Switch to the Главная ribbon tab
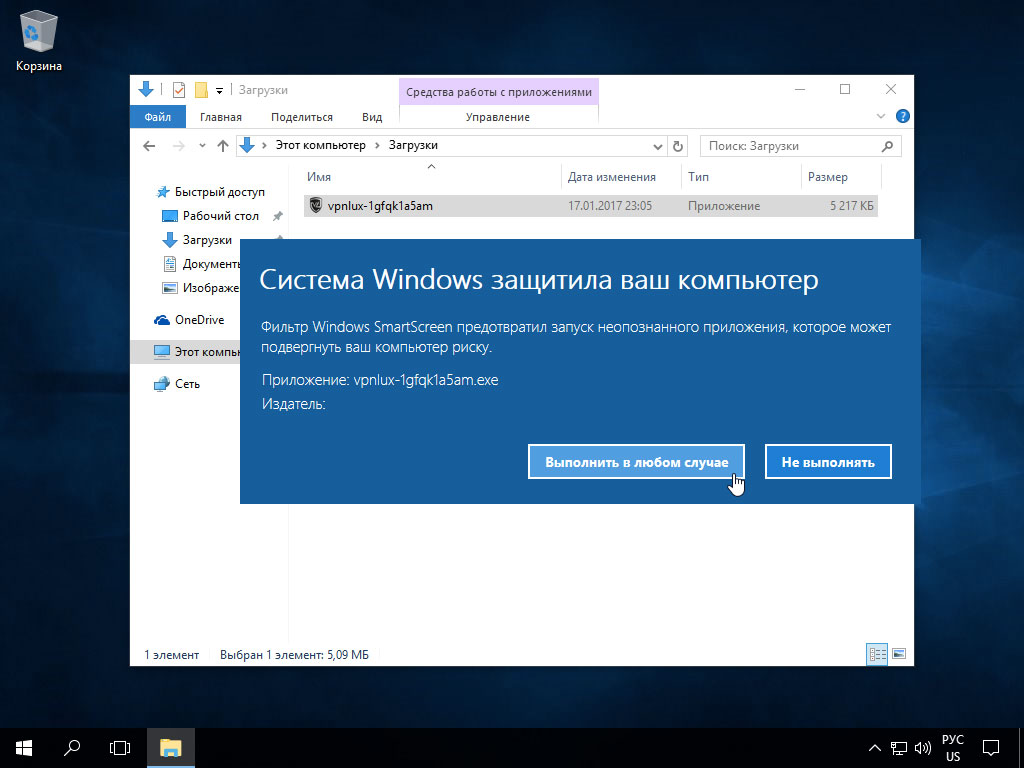The height and width of the screenshot is (768, 1024). [221, 117]
